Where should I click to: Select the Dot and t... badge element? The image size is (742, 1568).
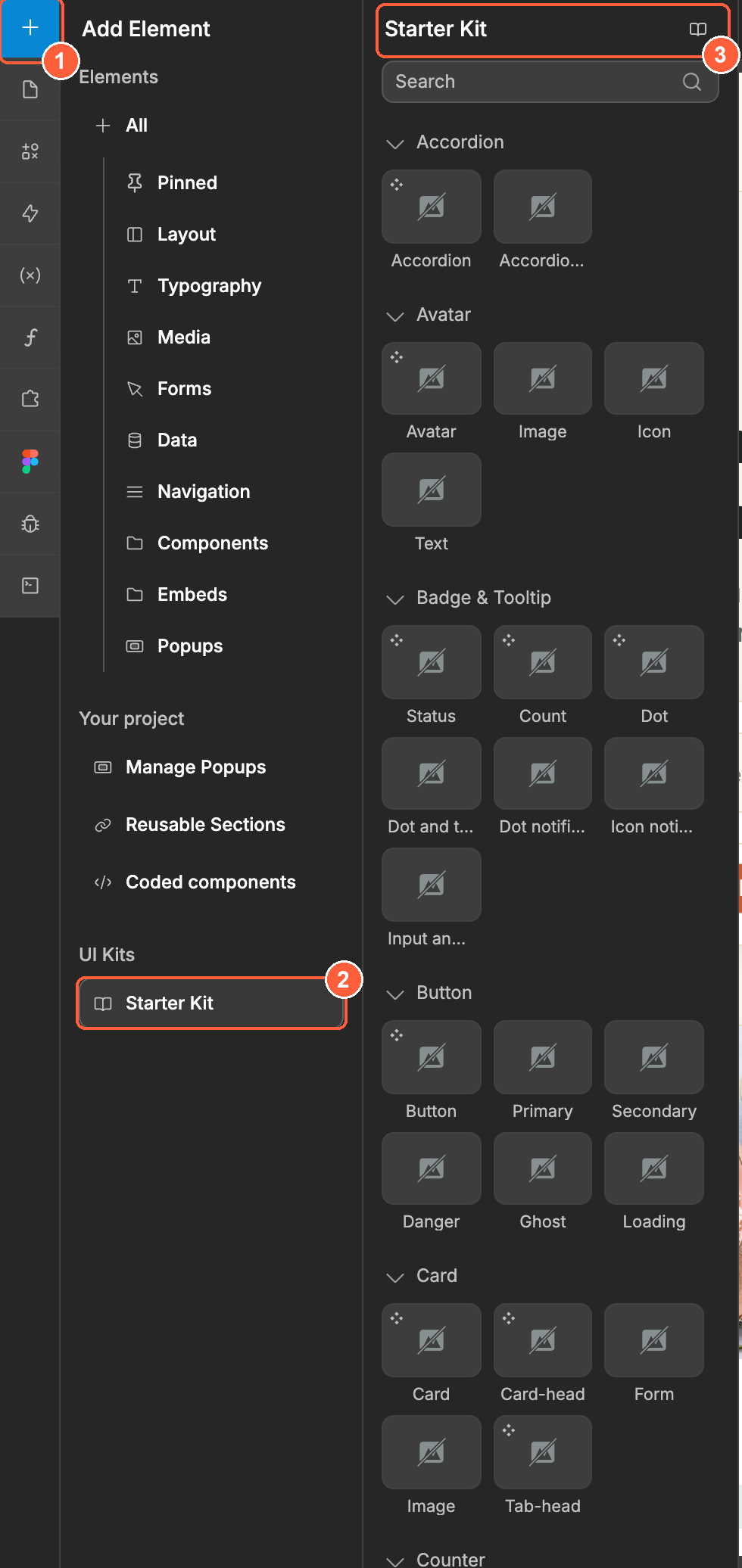click(432, 773)
